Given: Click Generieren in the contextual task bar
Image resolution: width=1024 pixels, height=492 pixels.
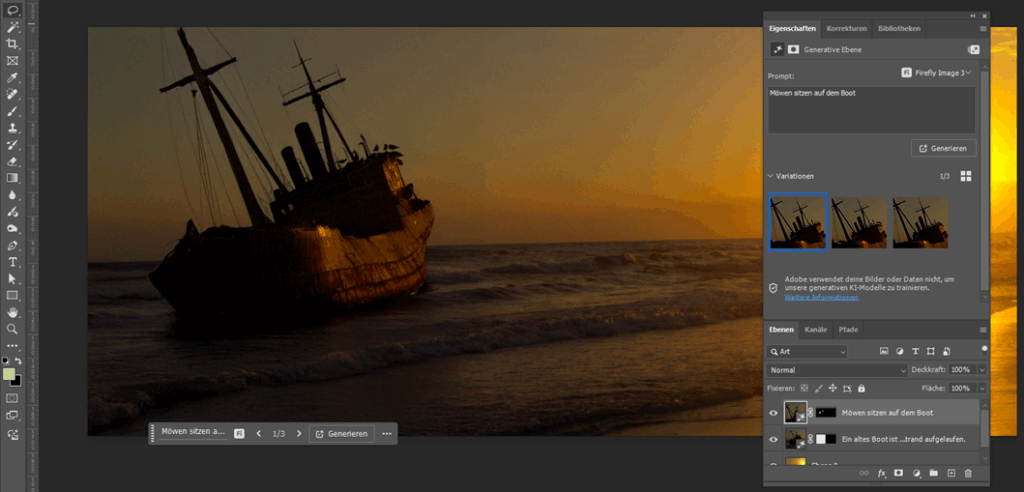Looking at the screenshot, I should (342, 434).
